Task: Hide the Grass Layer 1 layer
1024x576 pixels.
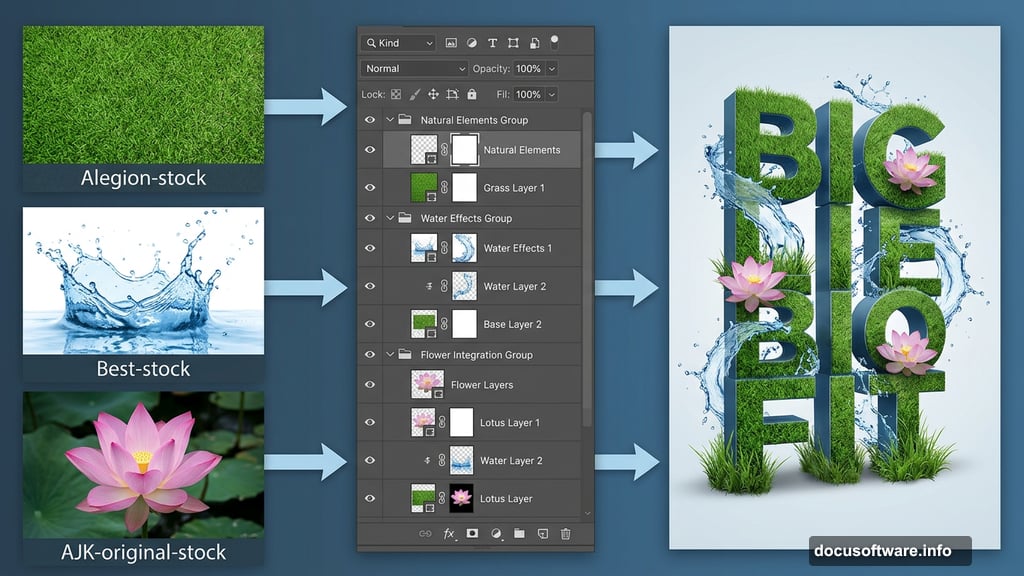Action: [x=370, y=187]
